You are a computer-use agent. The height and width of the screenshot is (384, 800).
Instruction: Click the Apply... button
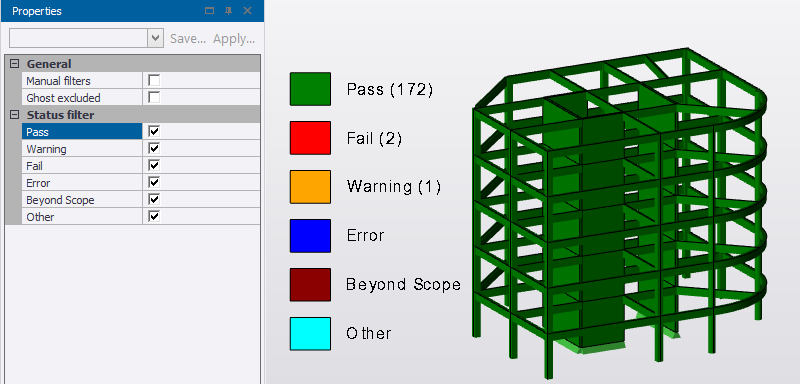(x=234, y=39)
